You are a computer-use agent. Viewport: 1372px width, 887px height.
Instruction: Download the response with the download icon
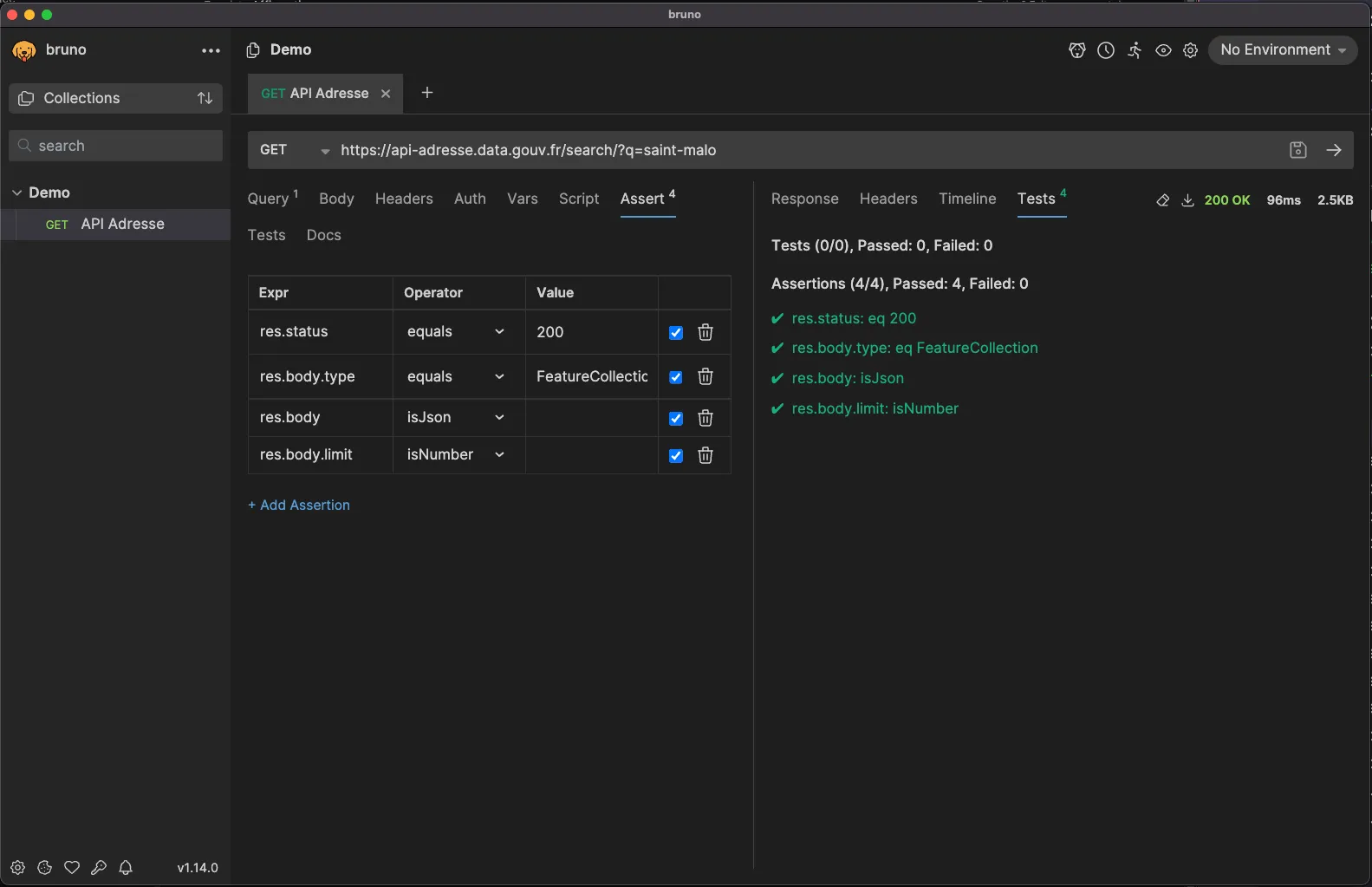coord(1187,200)
